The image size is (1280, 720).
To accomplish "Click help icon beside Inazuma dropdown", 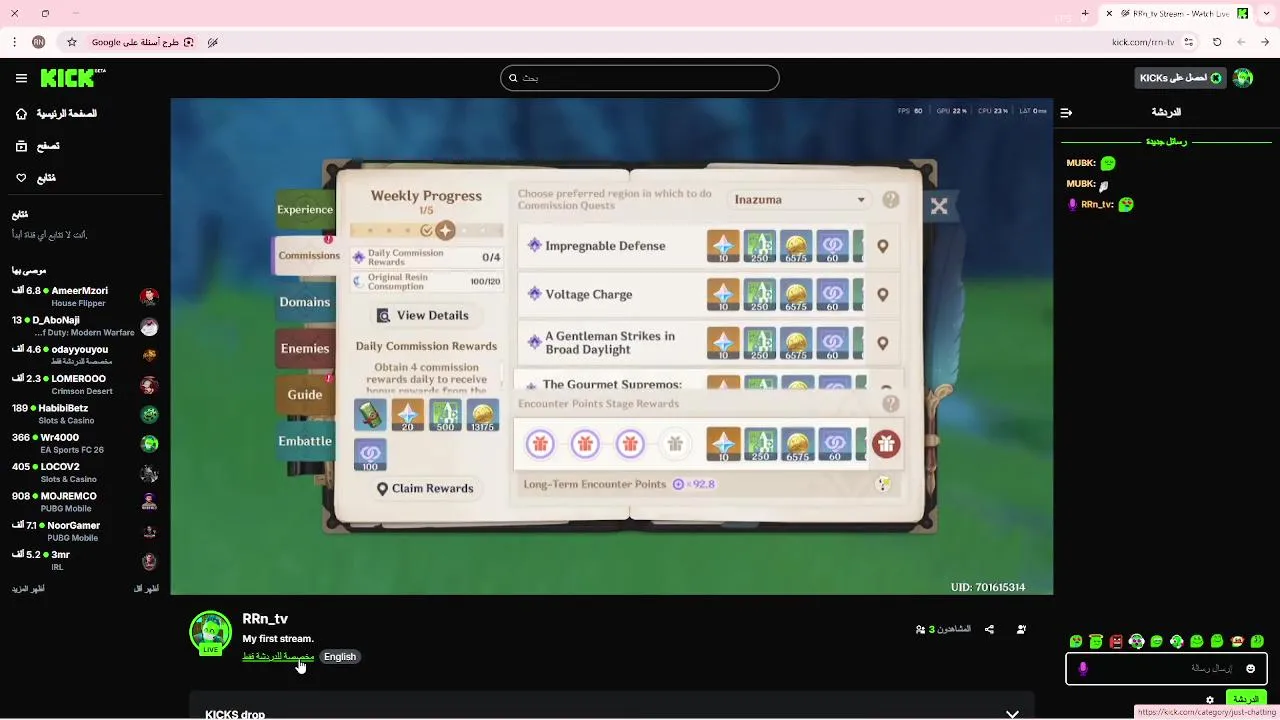I will point(890,200).
